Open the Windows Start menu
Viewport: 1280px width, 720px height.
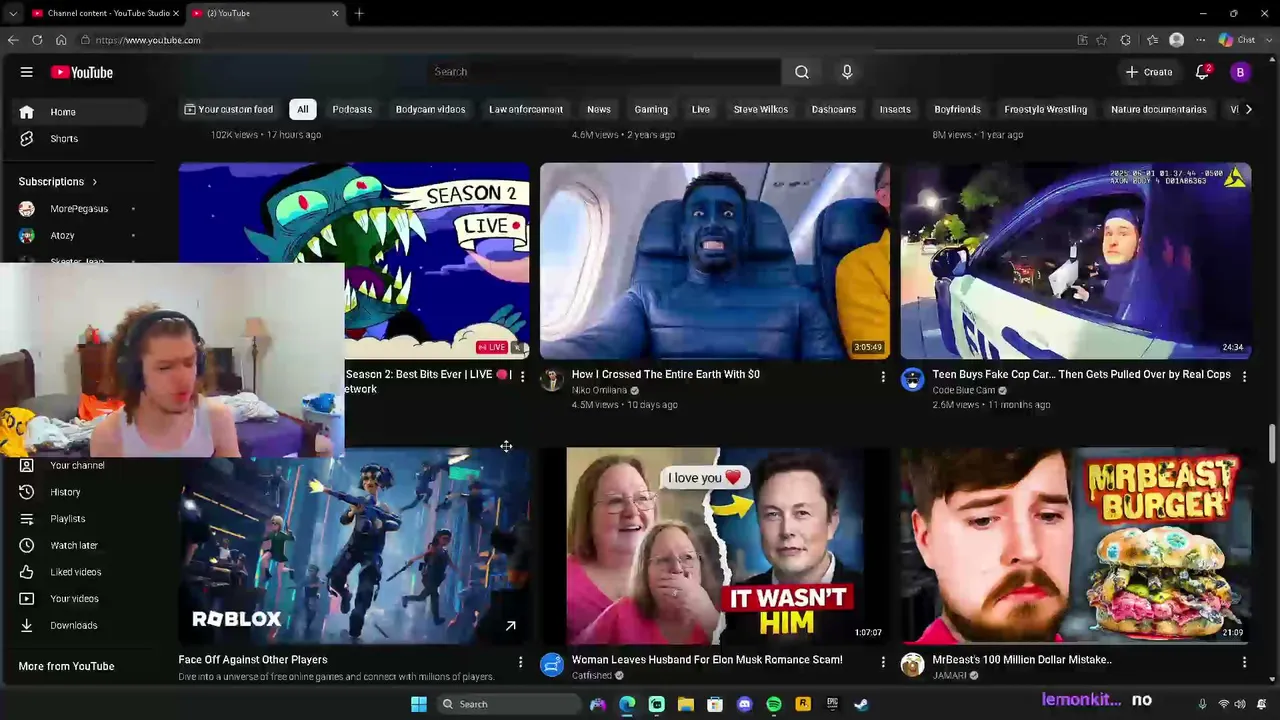[x=419, y=704]
